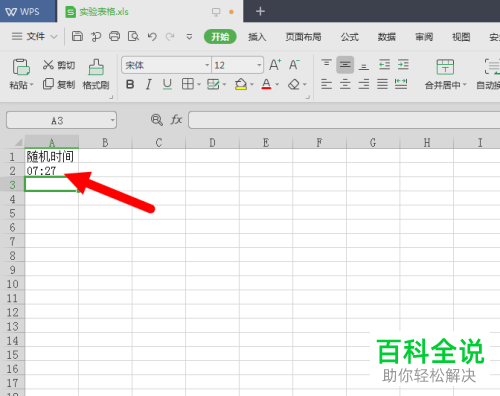Expand the Paste options arrow
This screenshot has width=500, height=396.
[x=32, y=85]
